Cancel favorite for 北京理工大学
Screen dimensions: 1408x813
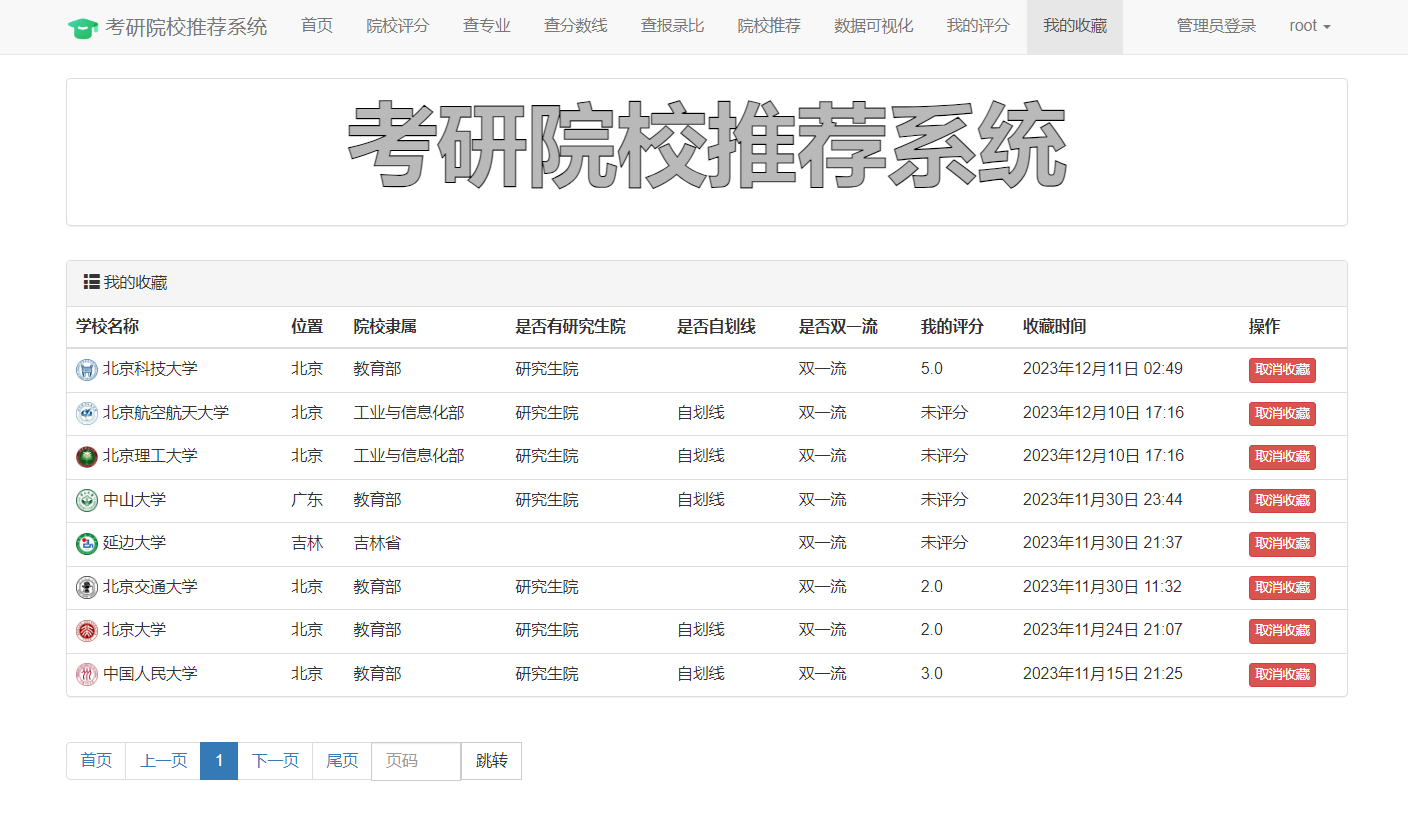coord(1282,457)
